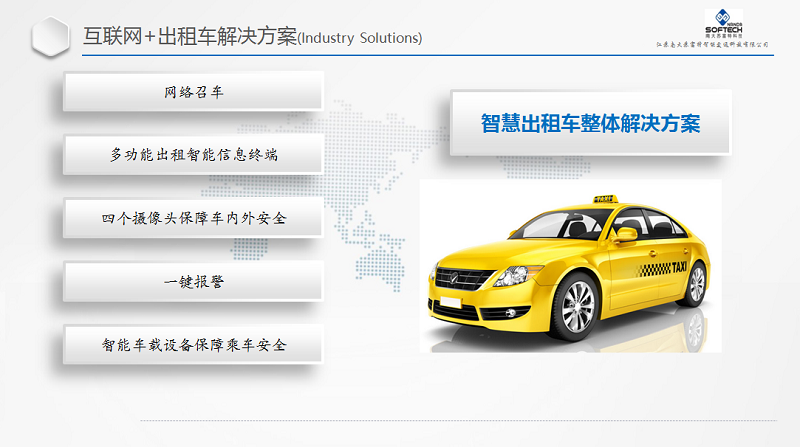This screenshot has height=447, width=800.
Task: Click the SOFTECH company logo
Action: tap(723, 23)
